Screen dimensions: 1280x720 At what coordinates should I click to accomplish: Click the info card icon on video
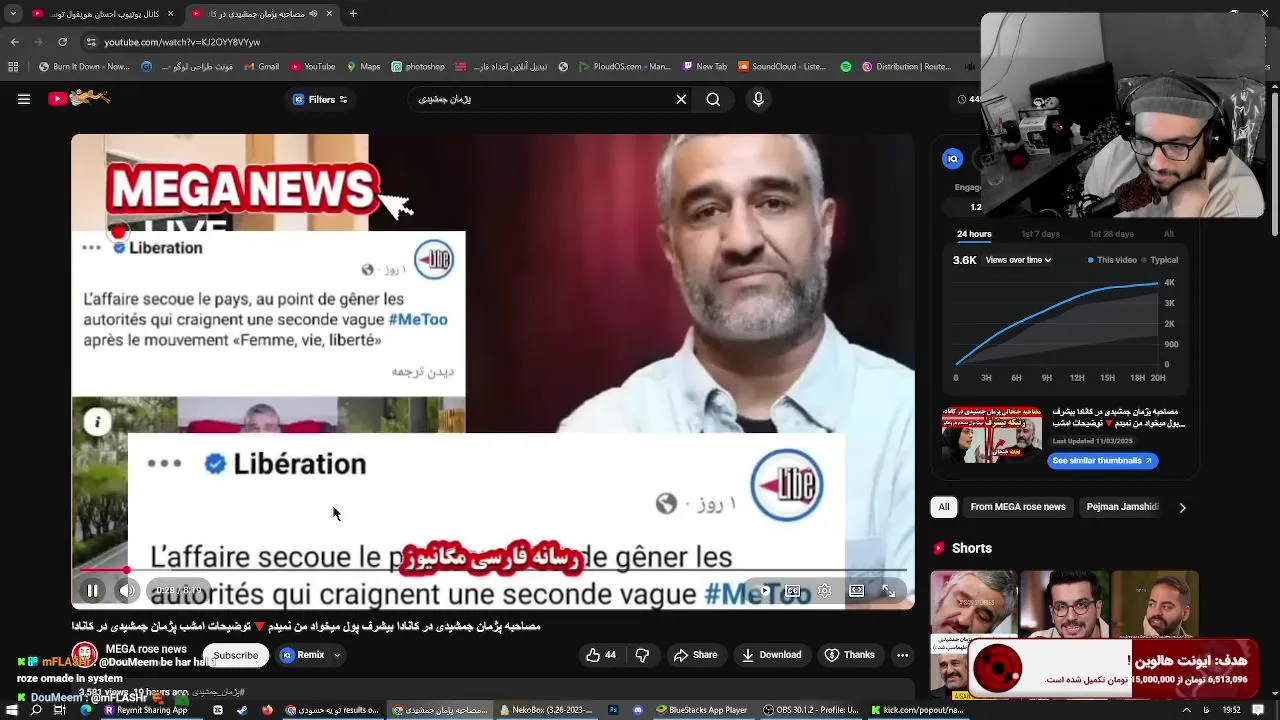[x=97, y=422]
